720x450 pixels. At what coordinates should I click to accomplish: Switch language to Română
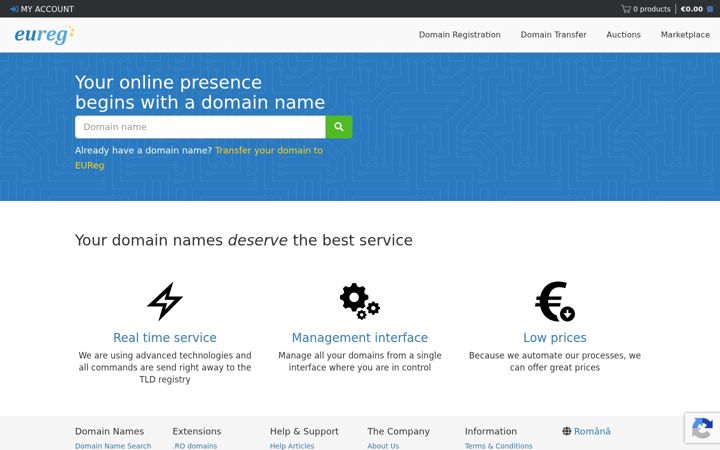(x=592, y=431)
